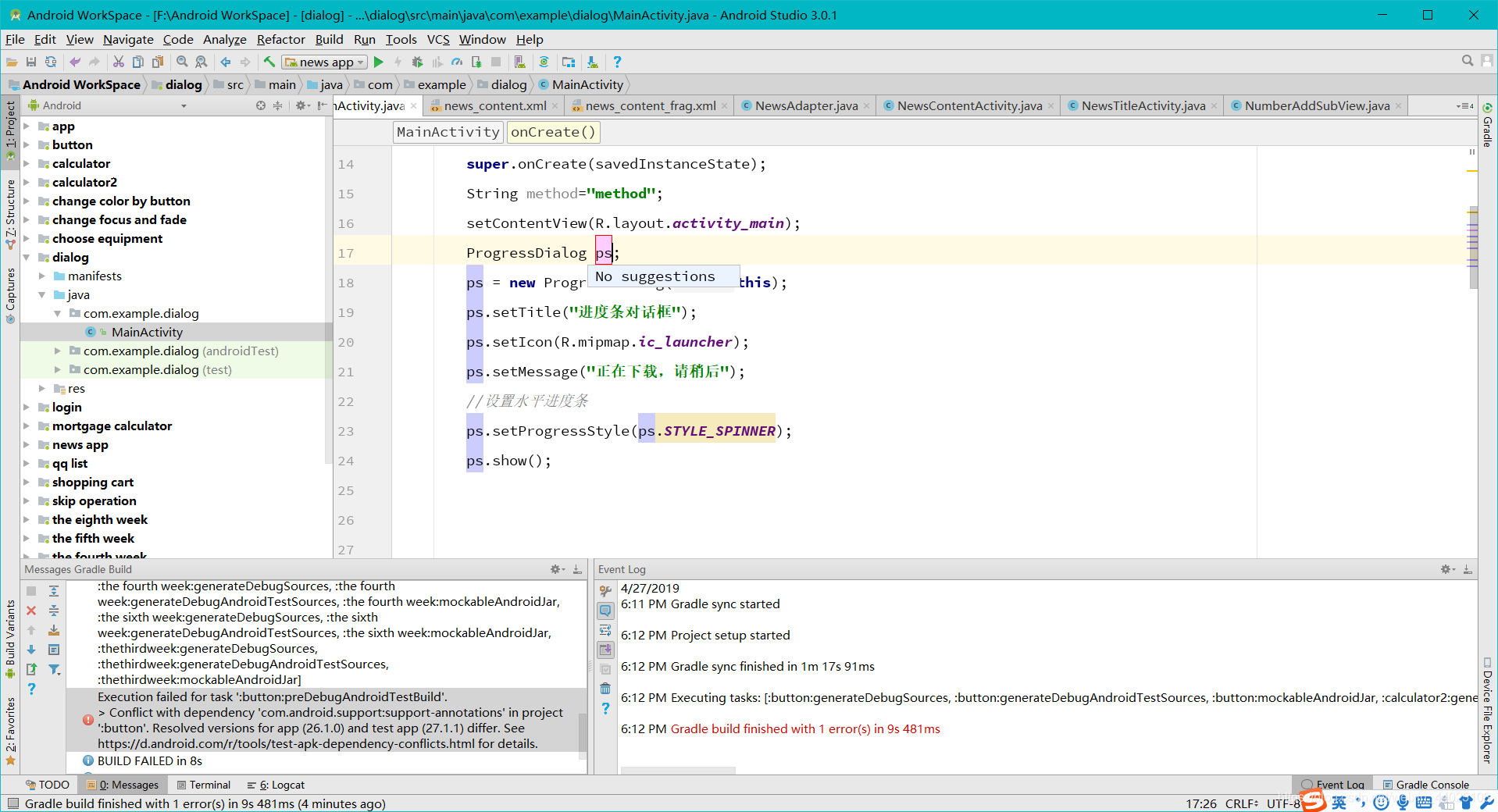Click Export to text file icon in Messages
The width and height of the screenshot is (1498, 812).
pos(31,669)
